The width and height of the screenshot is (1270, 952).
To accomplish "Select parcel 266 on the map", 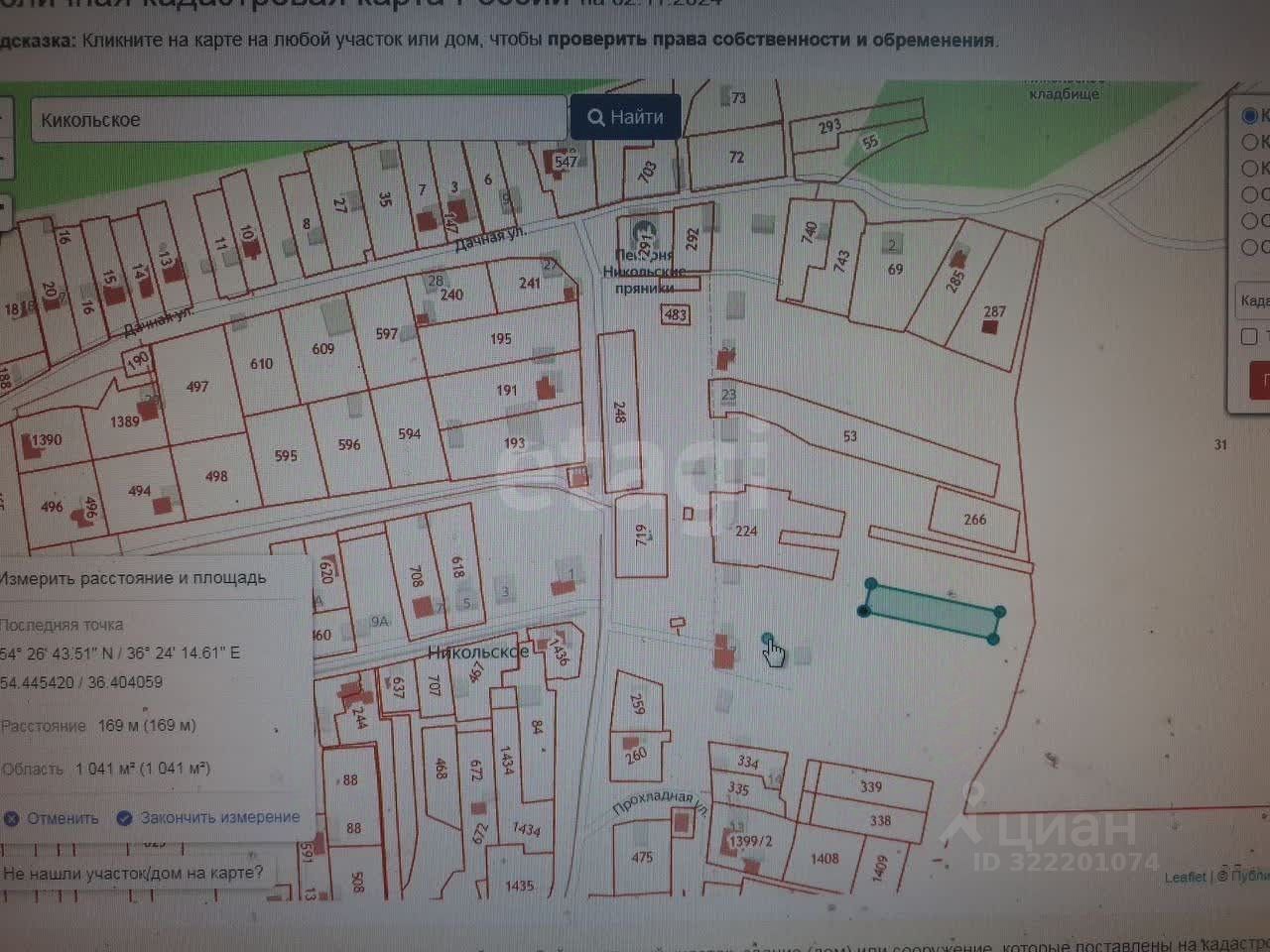I will click(x=974, y=519).
